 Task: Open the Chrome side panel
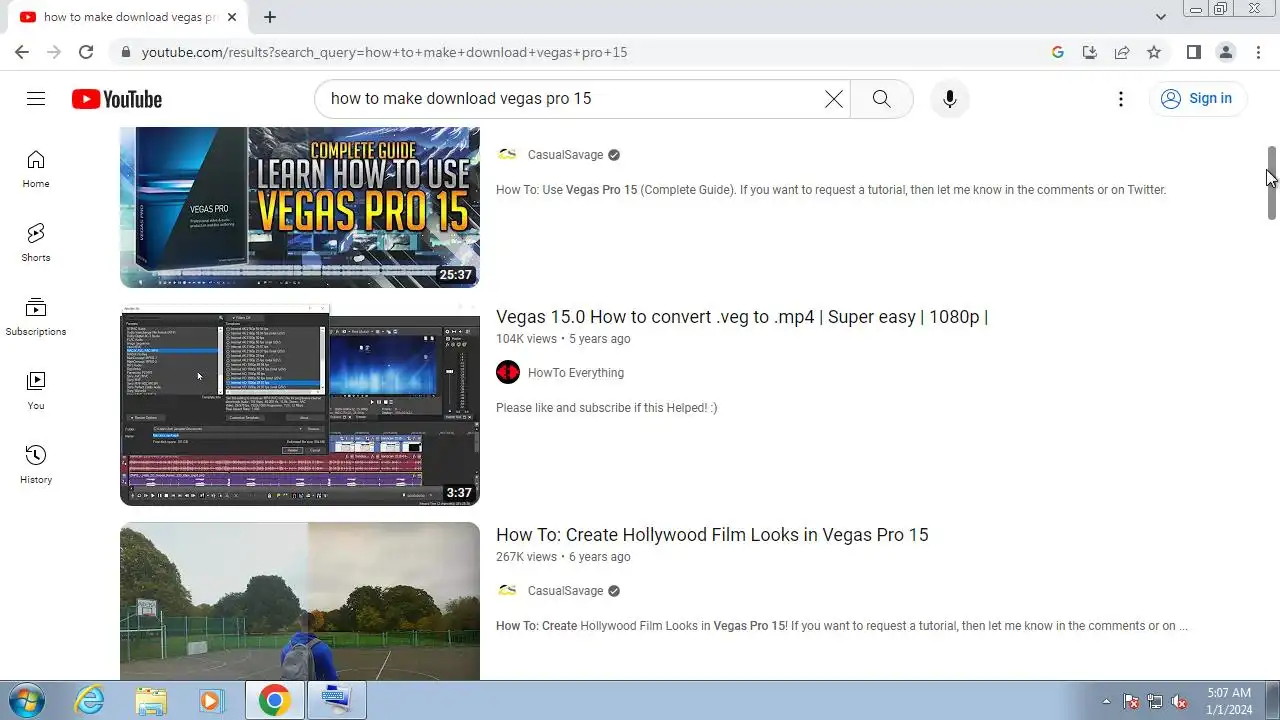(x=1194, y=52)
